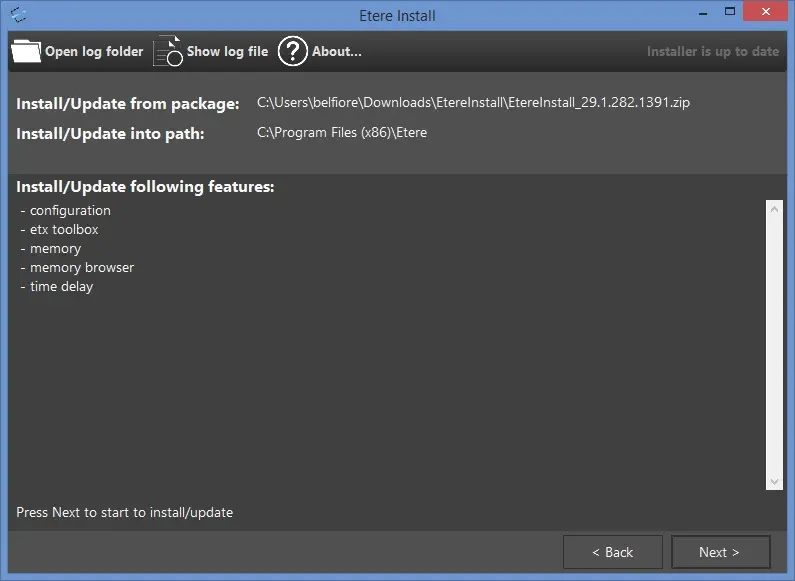Select the 'memory browser' feature entry
Viewport: 795px width, 581px height.
[x=81, y=268]
